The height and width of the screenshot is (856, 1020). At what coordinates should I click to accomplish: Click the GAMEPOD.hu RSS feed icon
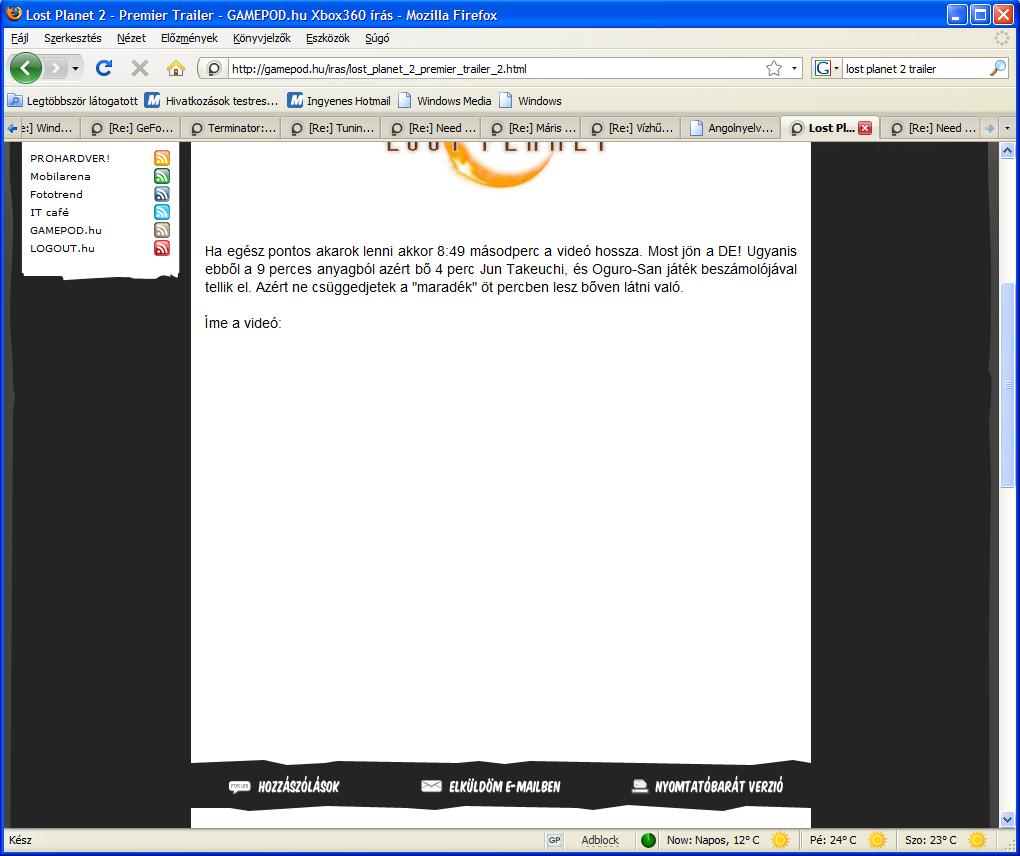point(162,230)
